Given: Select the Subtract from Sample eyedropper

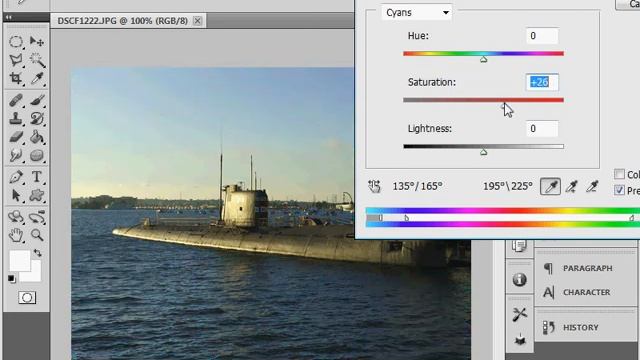Looking at the screenshot, I should (593, 187).
